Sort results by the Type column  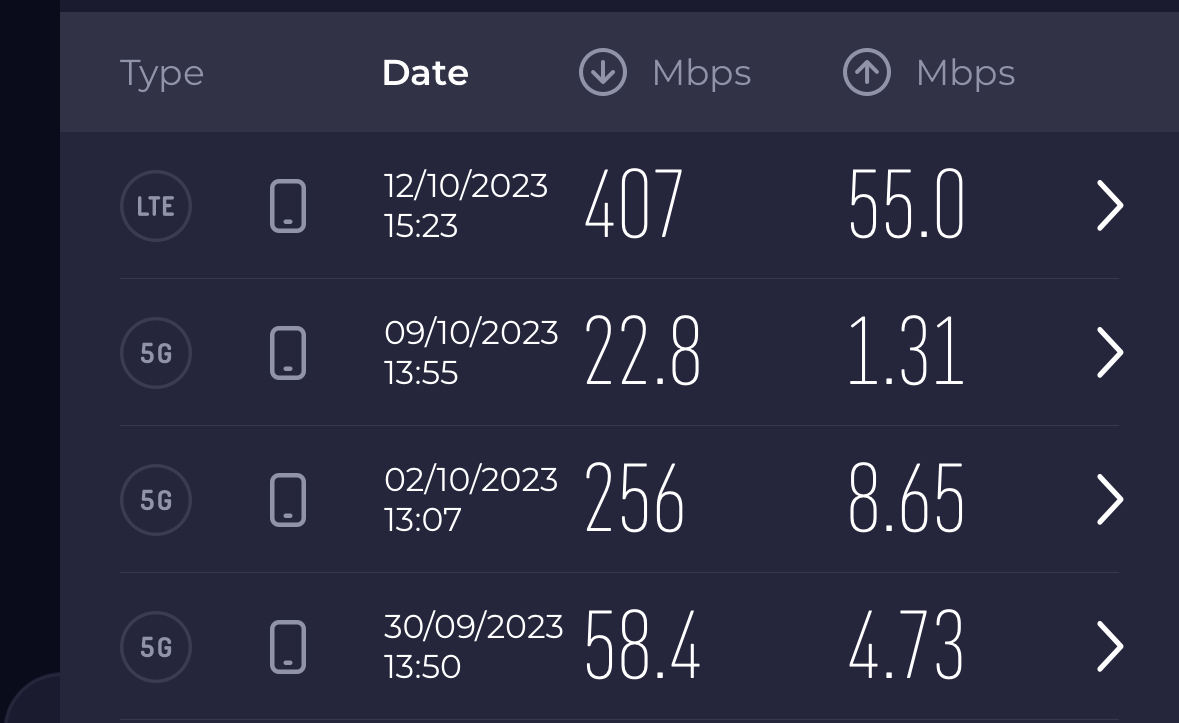(x=162, y=74)
